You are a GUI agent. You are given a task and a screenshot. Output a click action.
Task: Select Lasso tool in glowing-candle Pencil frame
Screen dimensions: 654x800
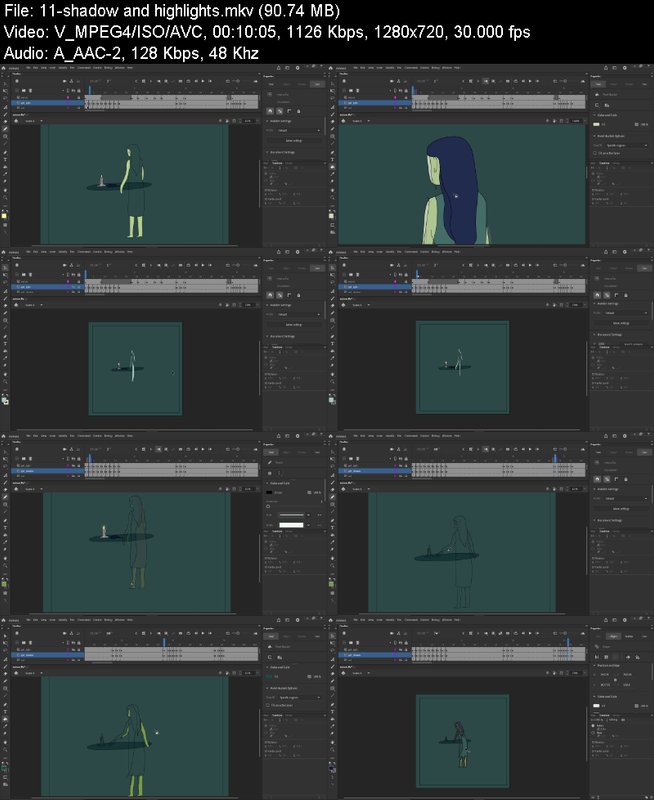(x=6, y=465)
